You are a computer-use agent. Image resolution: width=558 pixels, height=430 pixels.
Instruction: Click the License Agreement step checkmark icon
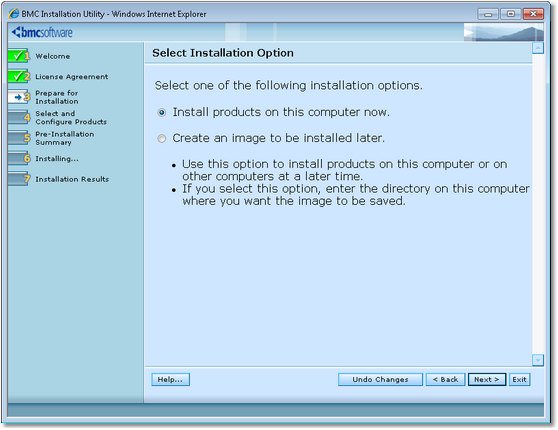click(19, 76)
